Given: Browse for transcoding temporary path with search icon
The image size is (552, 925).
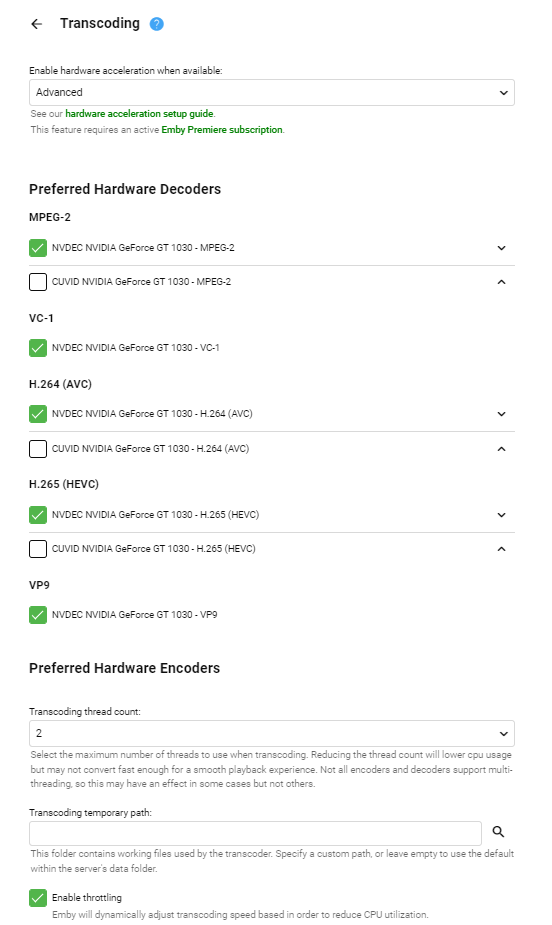Looking at the screenshot, I should [x=498, y=832].
